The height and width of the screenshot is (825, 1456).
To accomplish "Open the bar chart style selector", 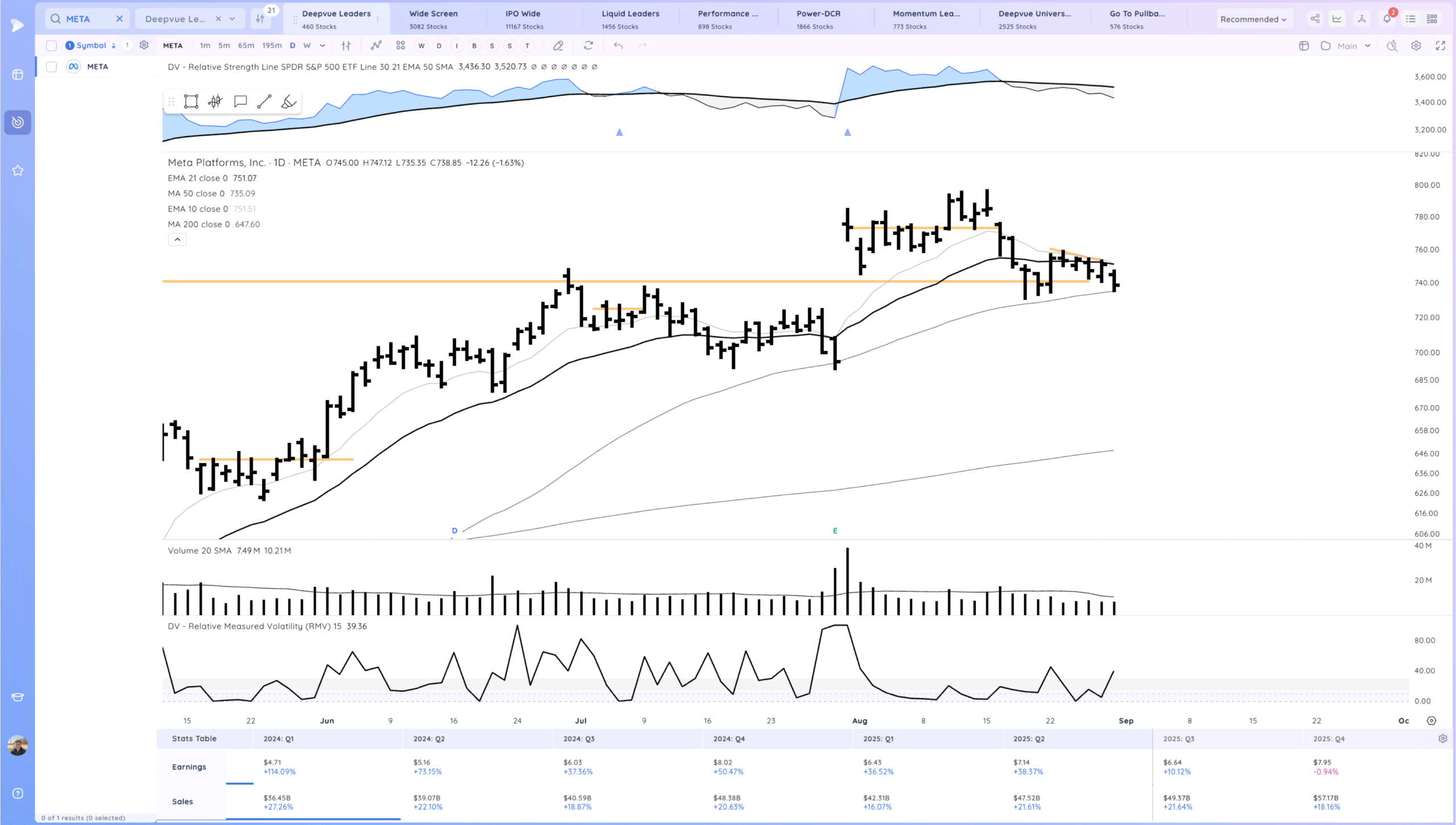I will tap(346, 46).
